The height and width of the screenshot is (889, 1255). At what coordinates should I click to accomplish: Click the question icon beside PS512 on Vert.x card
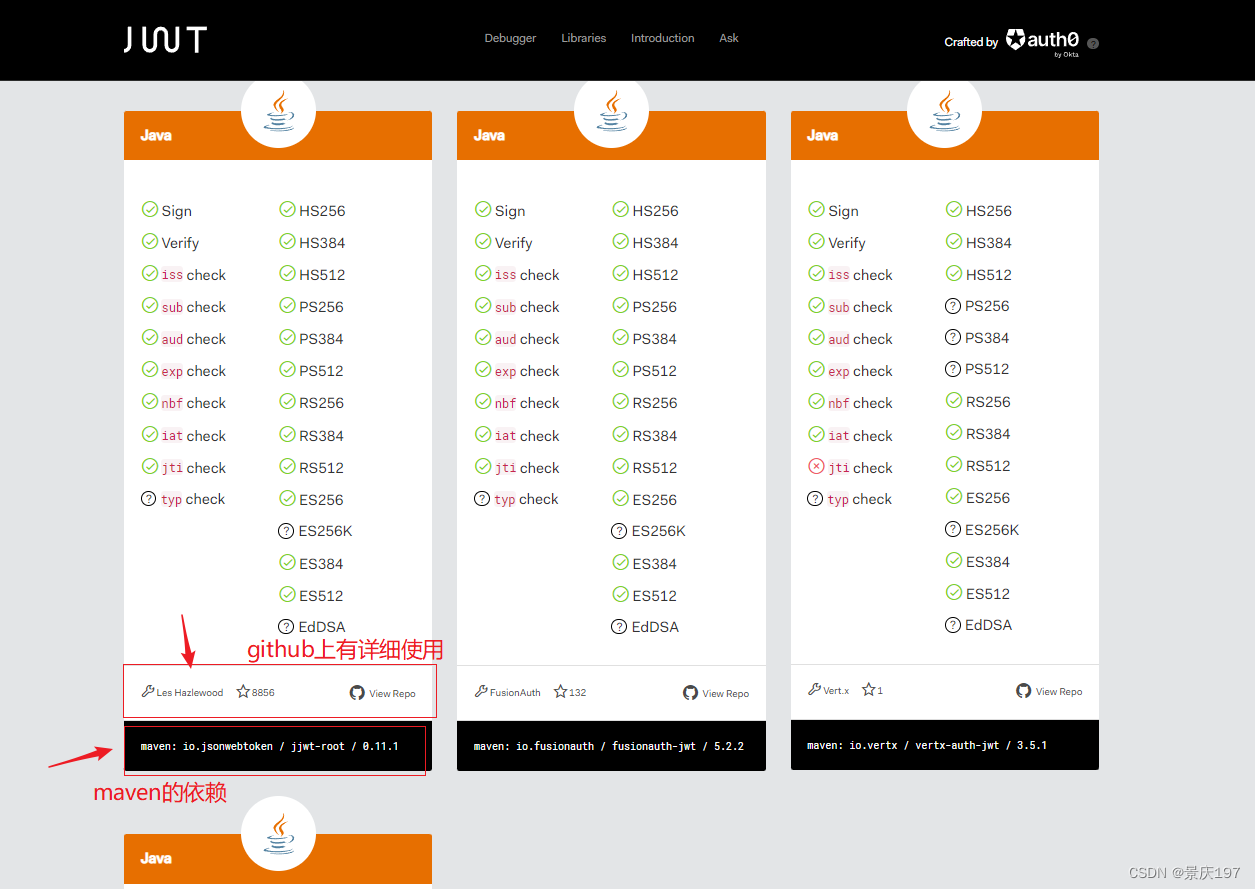pyautogui.click(x=953, y=369)
